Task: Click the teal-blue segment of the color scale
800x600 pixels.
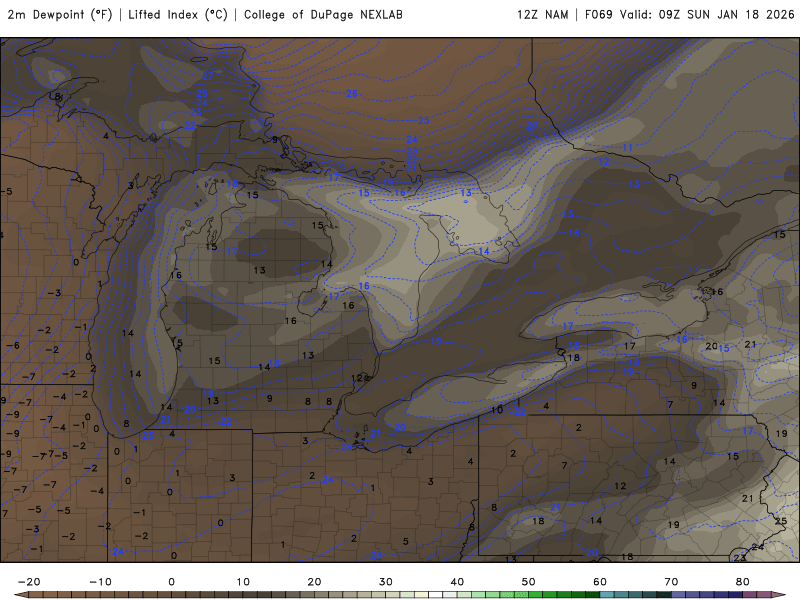Action: pos(607,595)
